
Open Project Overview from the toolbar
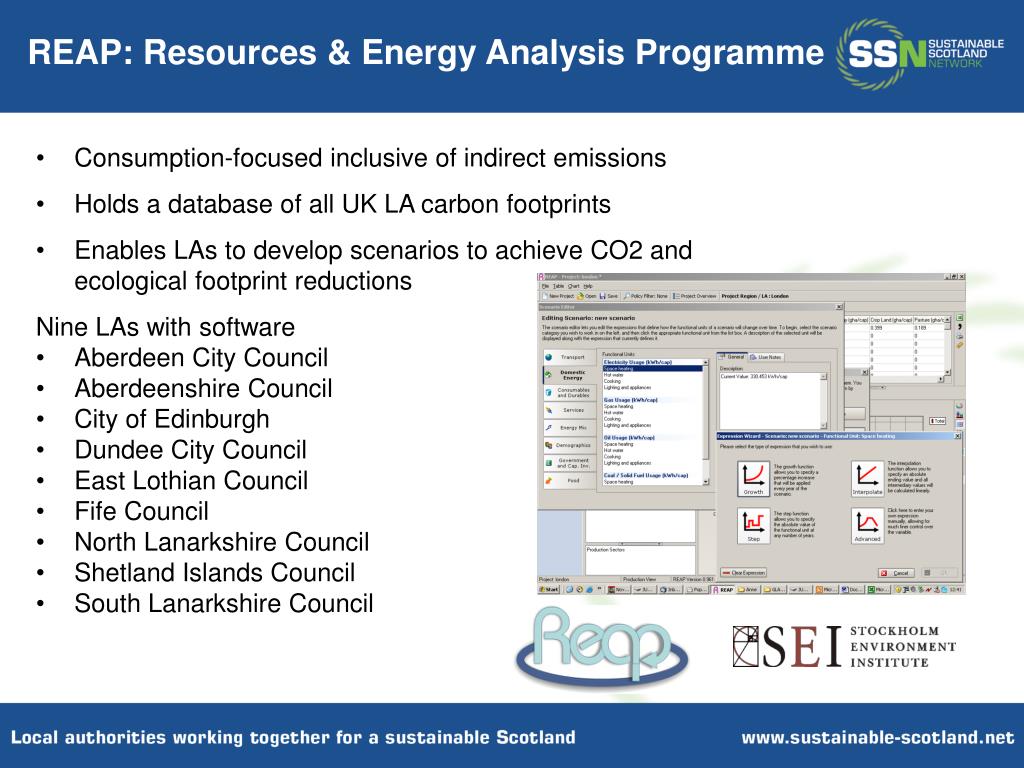(x=695, y=296)
